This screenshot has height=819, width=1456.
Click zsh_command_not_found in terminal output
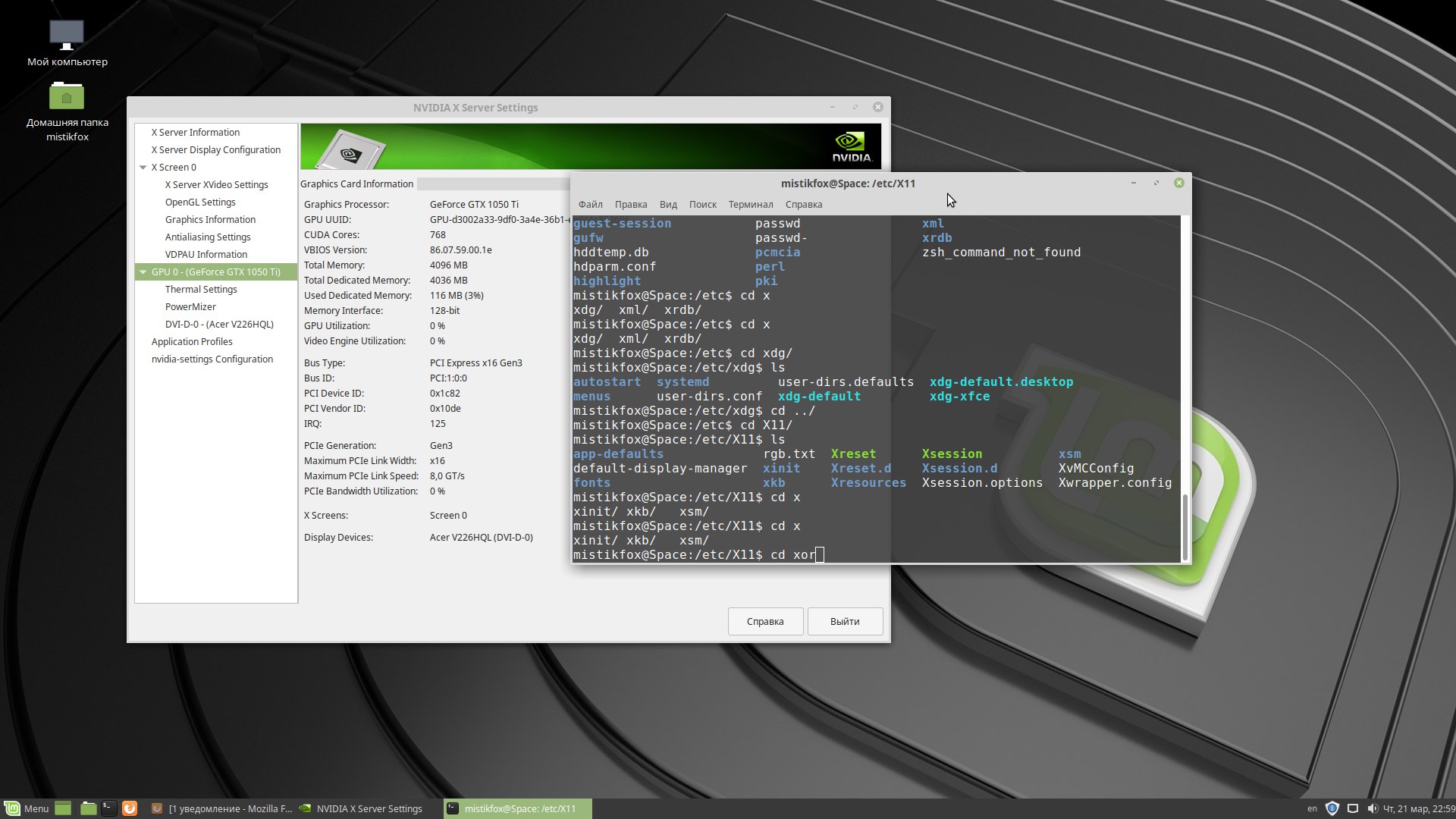point(1001,252)
